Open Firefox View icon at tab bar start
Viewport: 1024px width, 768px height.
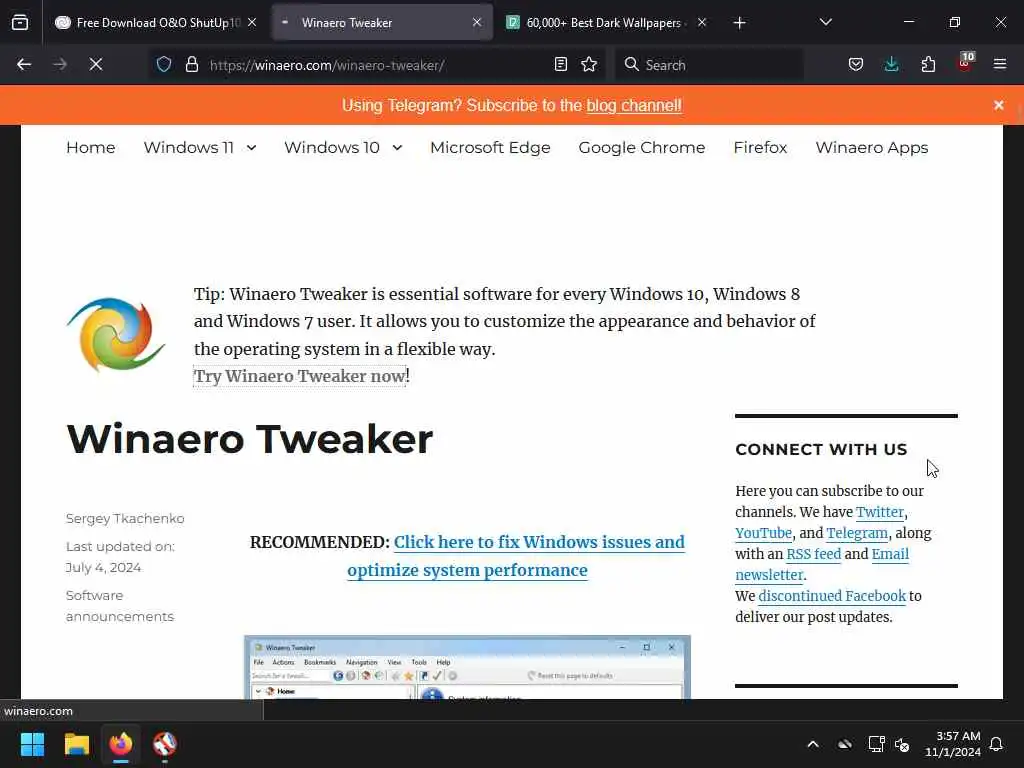click(20, 23)
